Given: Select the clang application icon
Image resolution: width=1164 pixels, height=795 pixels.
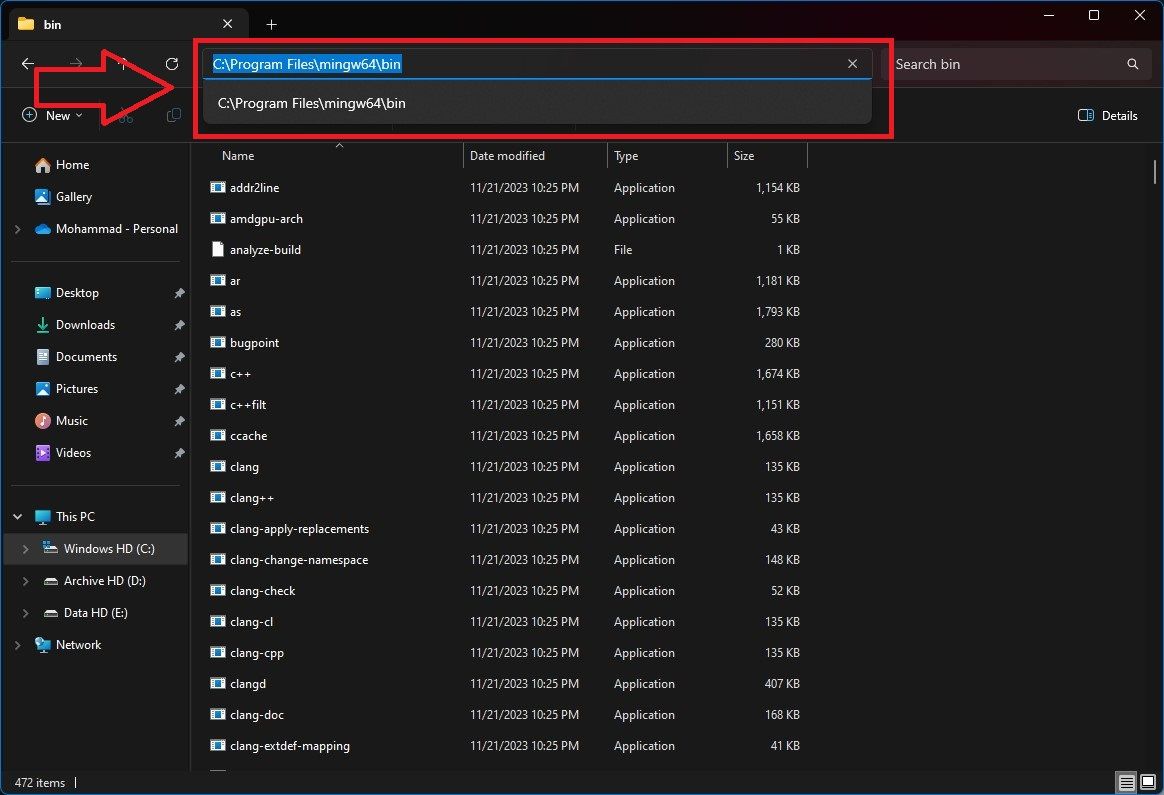Looking at the screenshot, I should click(x=218, y=466).
